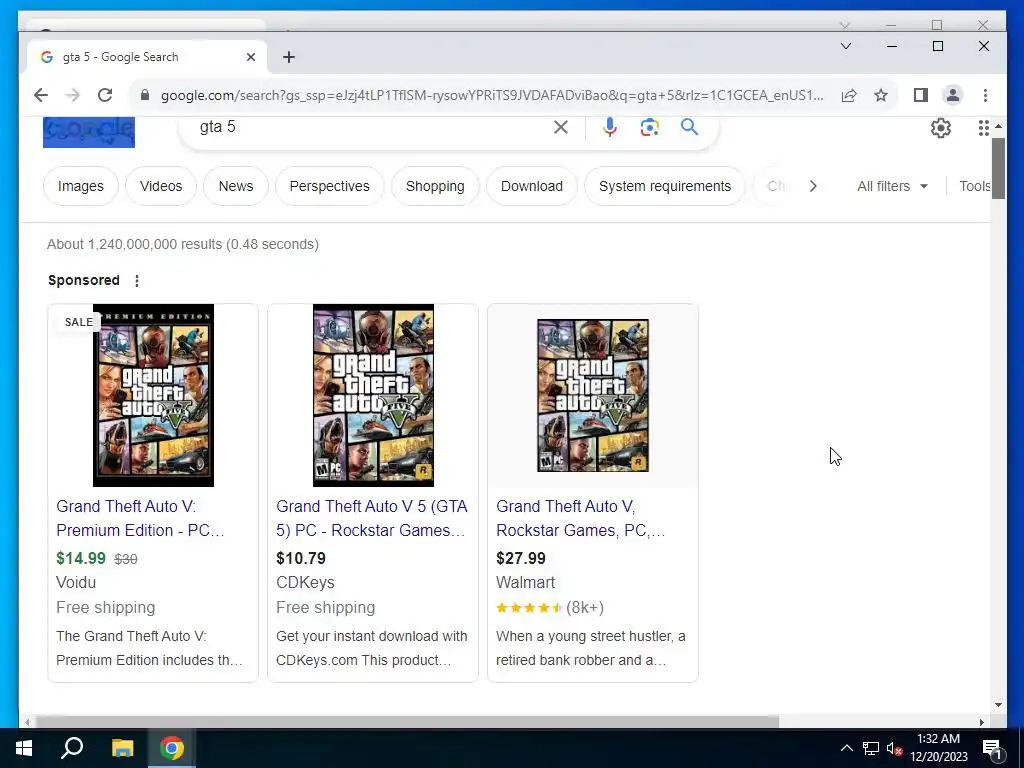Open the taskbar clock and date
Screen dimensions: 1024x768
939,748
